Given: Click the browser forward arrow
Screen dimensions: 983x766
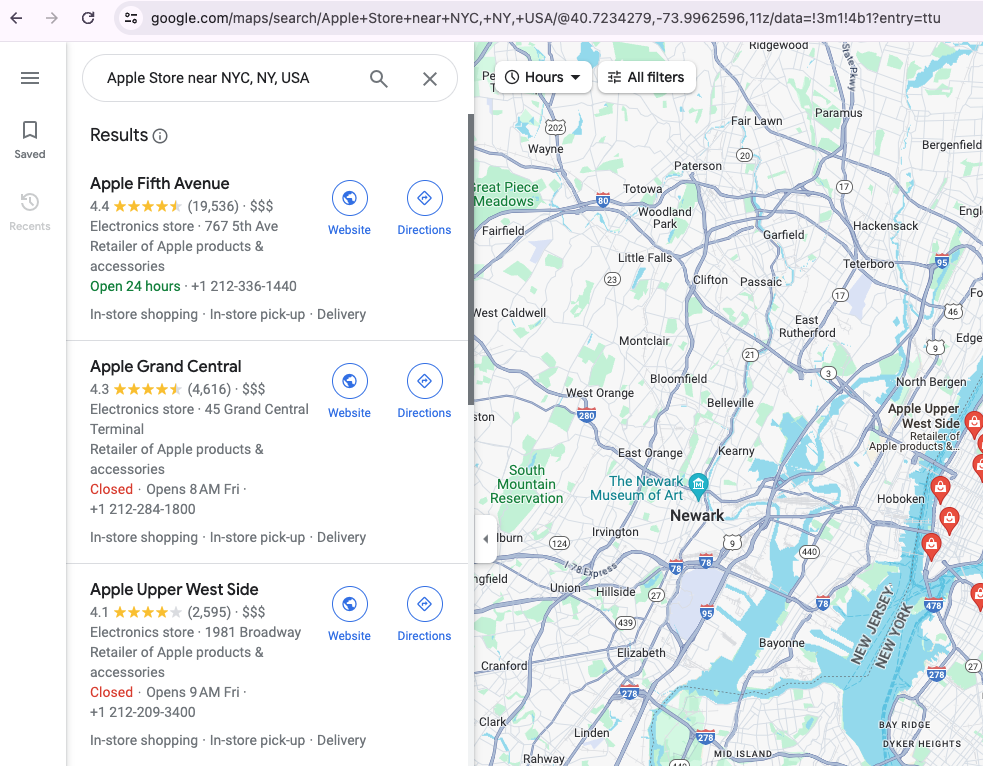Looking at the screenshot, I should tap(52, 18).
